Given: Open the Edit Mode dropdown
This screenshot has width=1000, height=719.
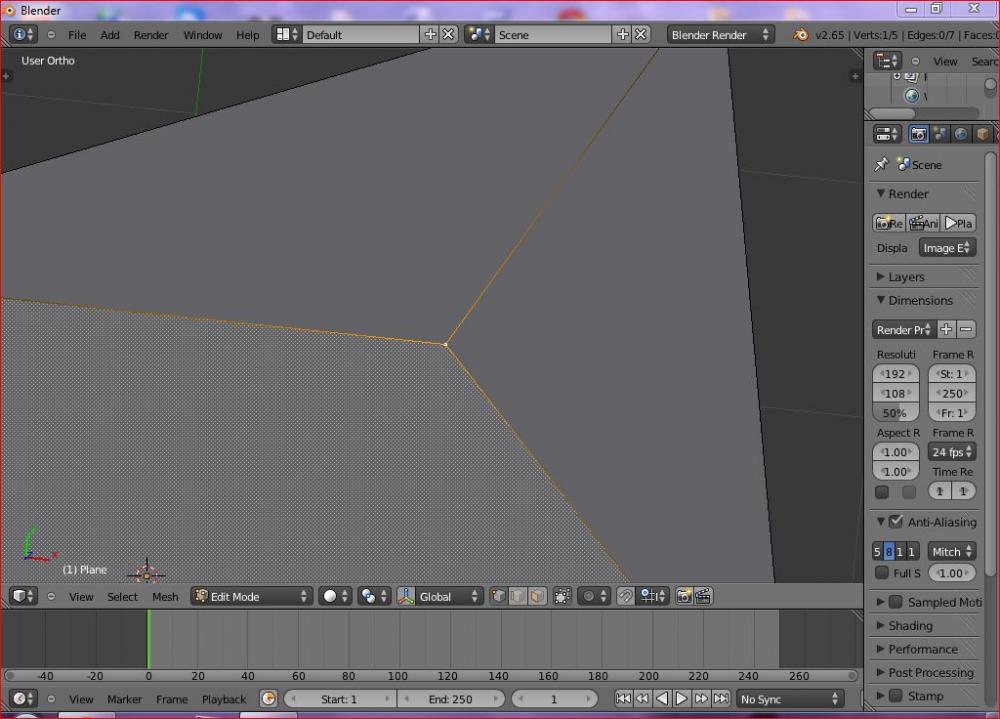Looking at the screenshot, I should tap(252, 596).
